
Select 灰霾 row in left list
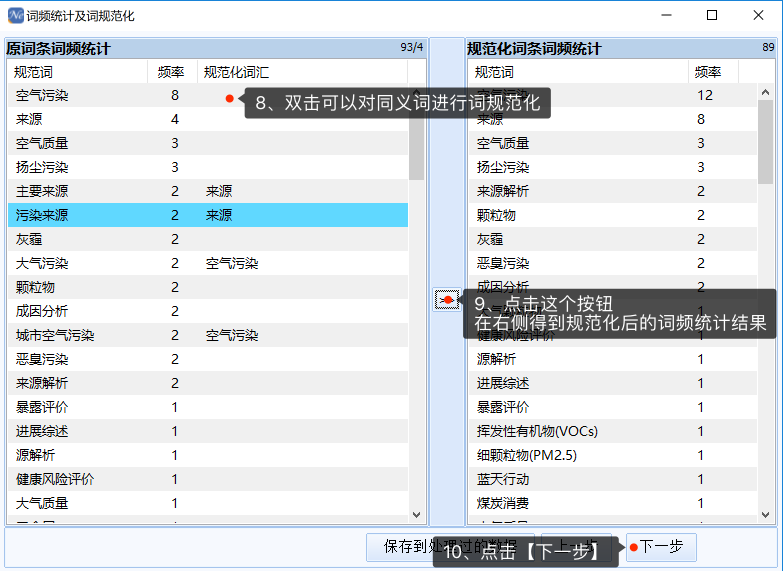[208, 239]
